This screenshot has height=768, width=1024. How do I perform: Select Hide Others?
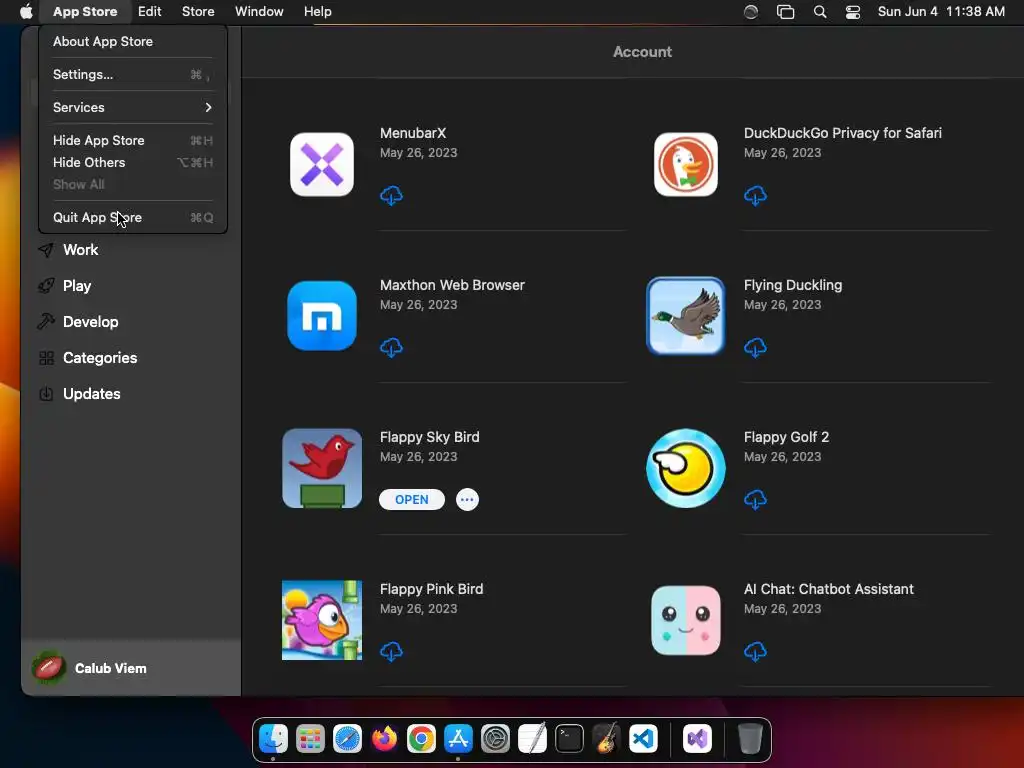133,163
